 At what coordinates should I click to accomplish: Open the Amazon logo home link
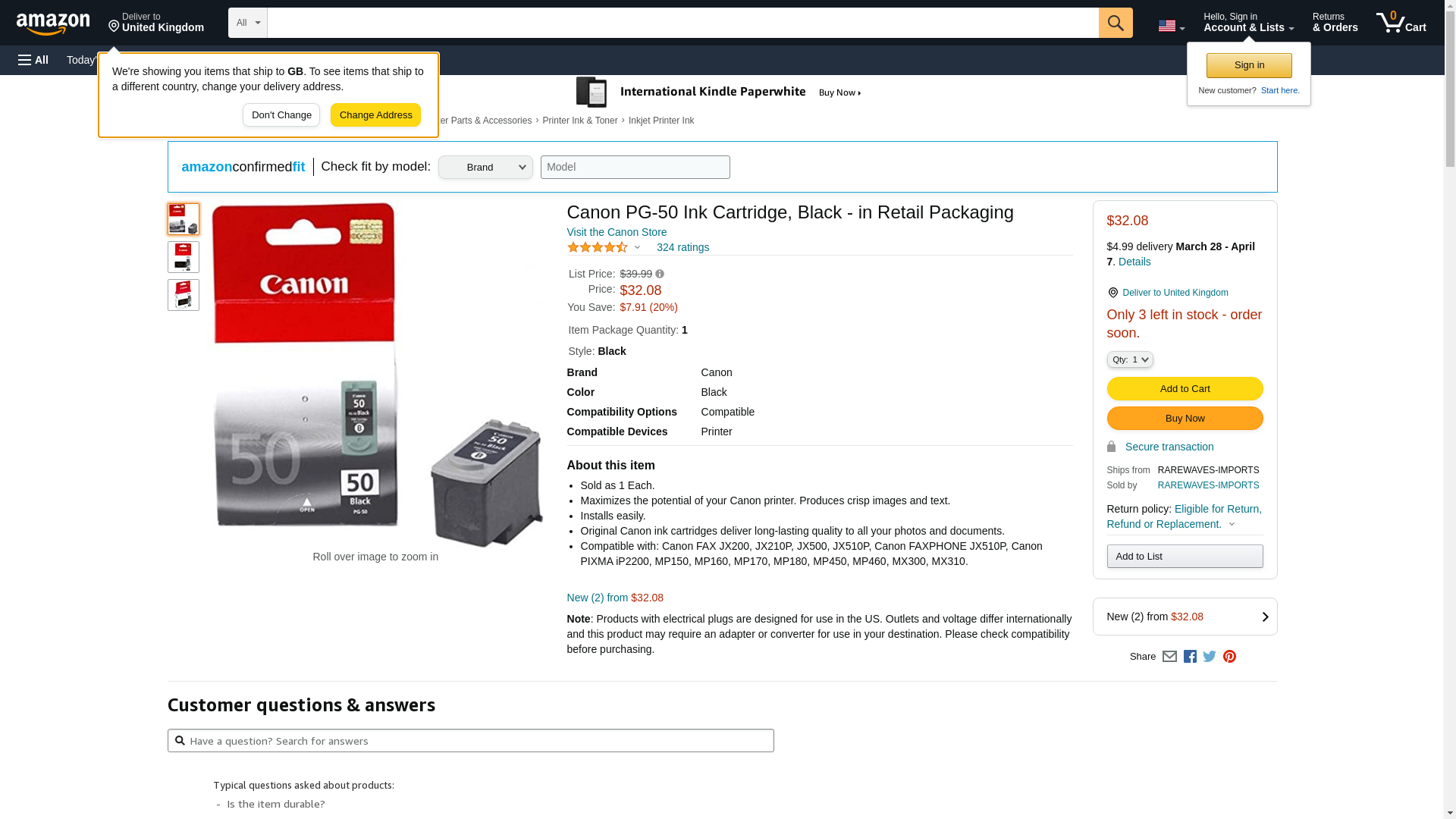tap(53, 24)
